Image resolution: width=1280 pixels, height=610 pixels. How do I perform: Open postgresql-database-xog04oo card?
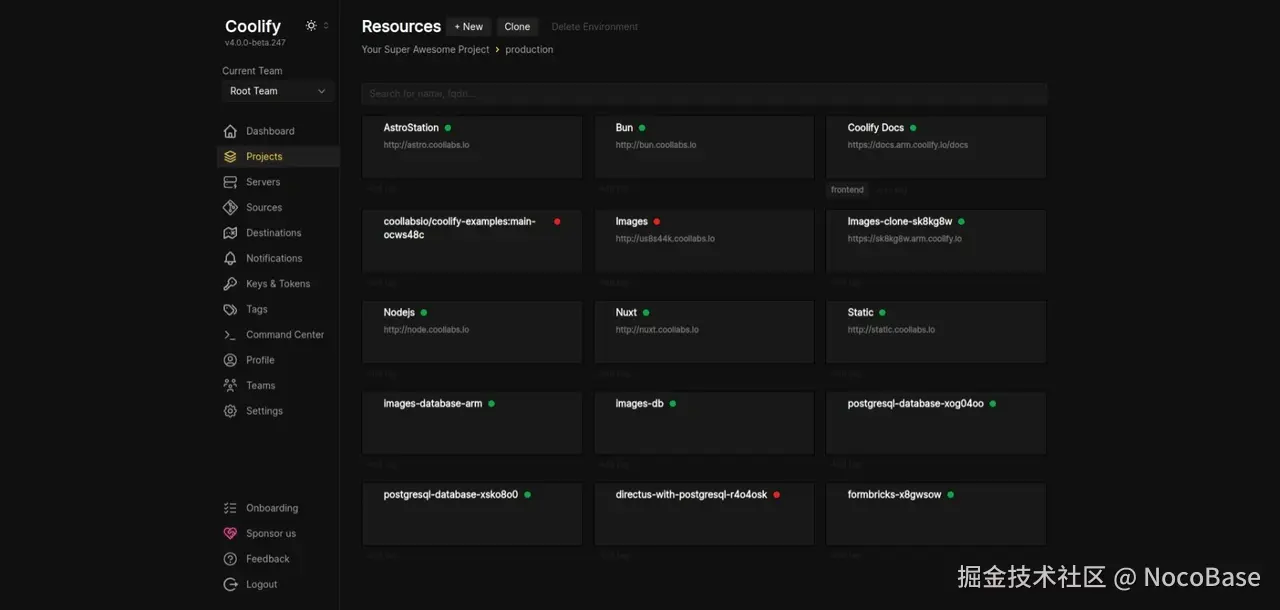click(x=936, y=423)
